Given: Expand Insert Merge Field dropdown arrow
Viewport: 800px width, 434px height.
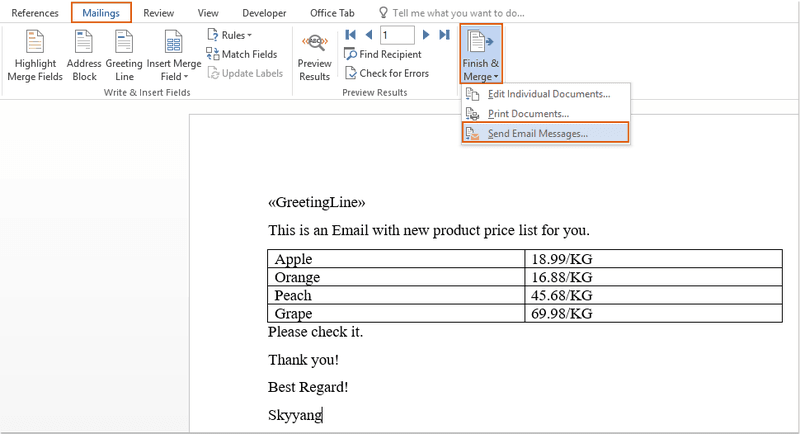Looking at the screenshot, I should click(x=186, y=76).
